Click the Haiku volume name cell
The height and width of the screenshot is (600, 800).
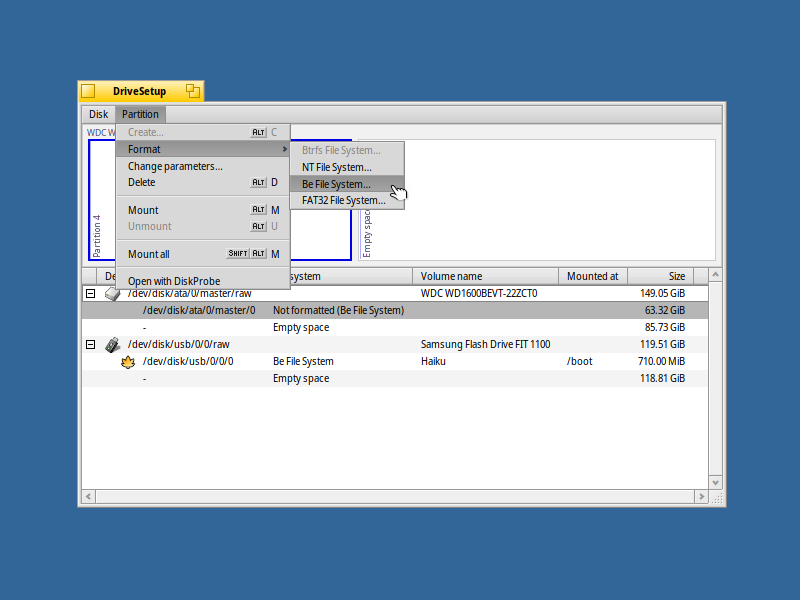click(x=433, y=361)
